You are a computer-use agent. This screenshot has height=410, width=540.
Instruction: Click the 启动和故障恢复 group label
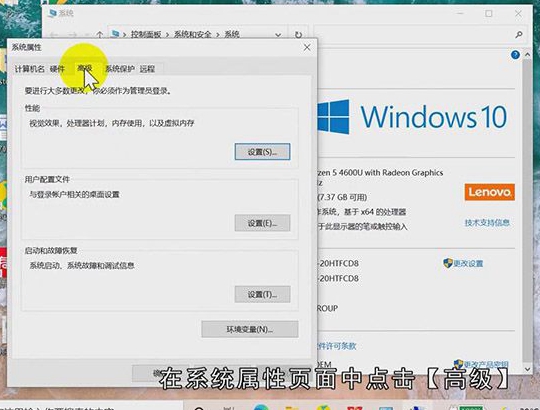(x=51, y=251)
